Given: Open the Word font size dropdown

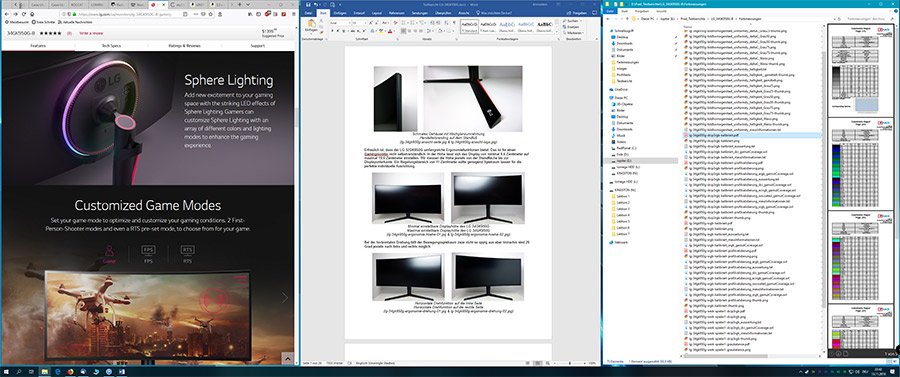Looking at the screenshot, I should pos(366,23).
